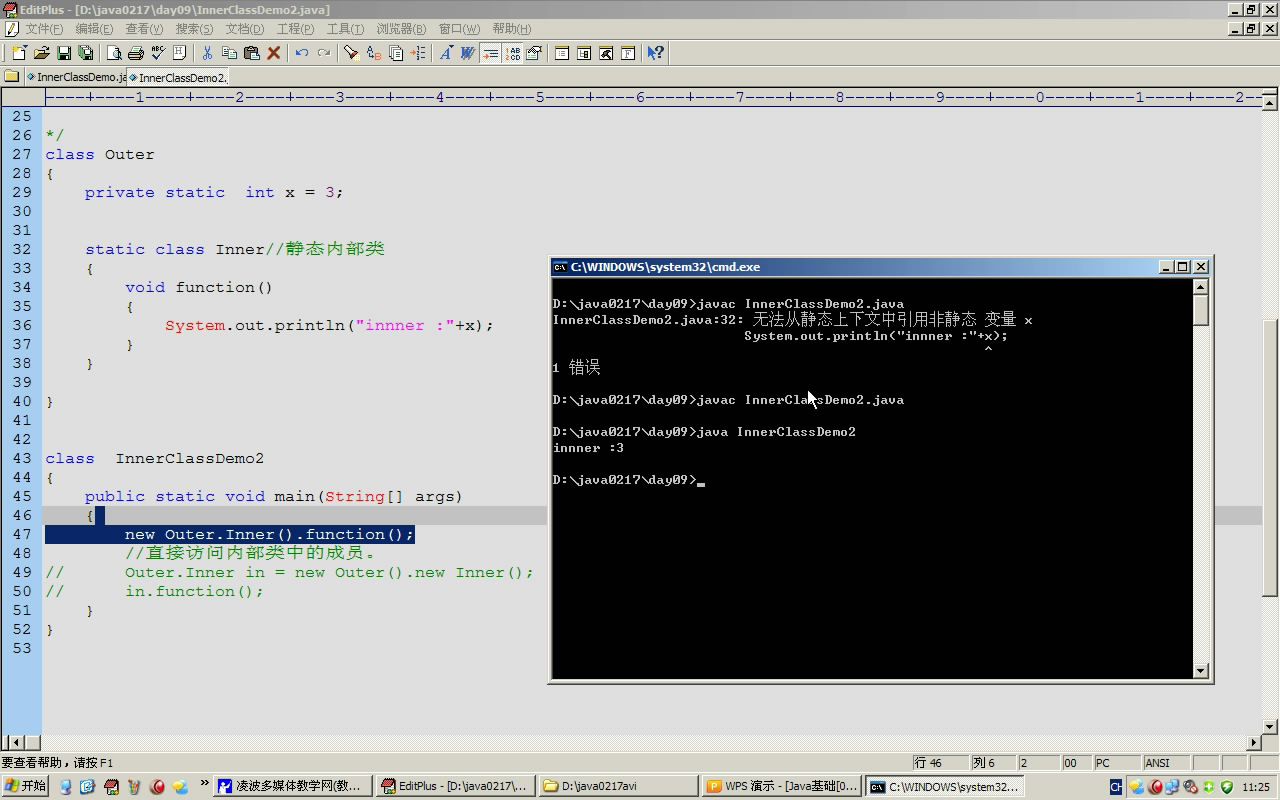This screenshot has width=1280, height=800.
Task: Click the scissors Cut icon
Action: click(207, 53)
